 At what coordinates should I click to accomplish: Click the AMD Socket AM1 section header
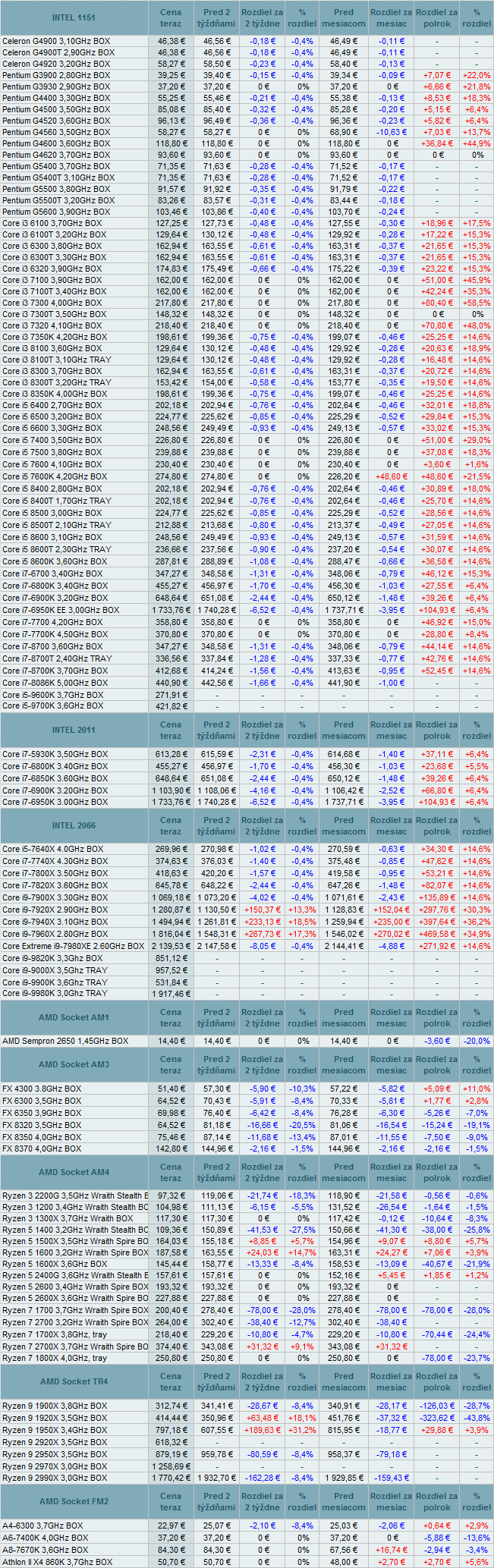coord(74,1017)
